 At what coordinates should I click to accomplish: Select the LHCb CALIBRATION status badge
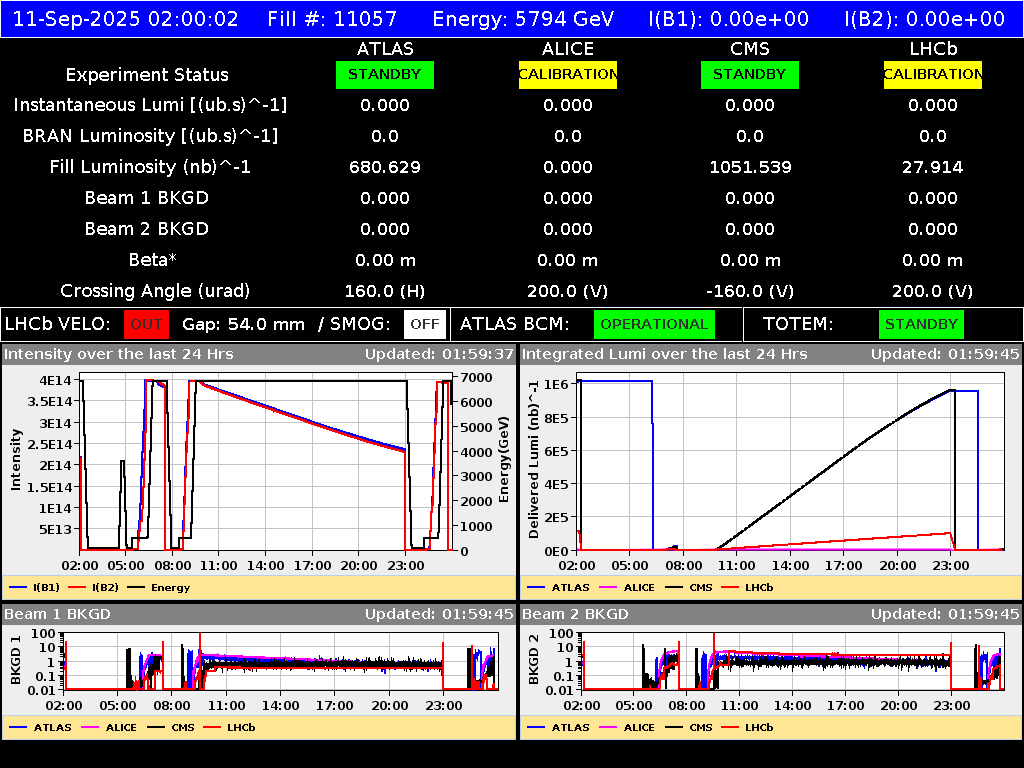[931, 74]
